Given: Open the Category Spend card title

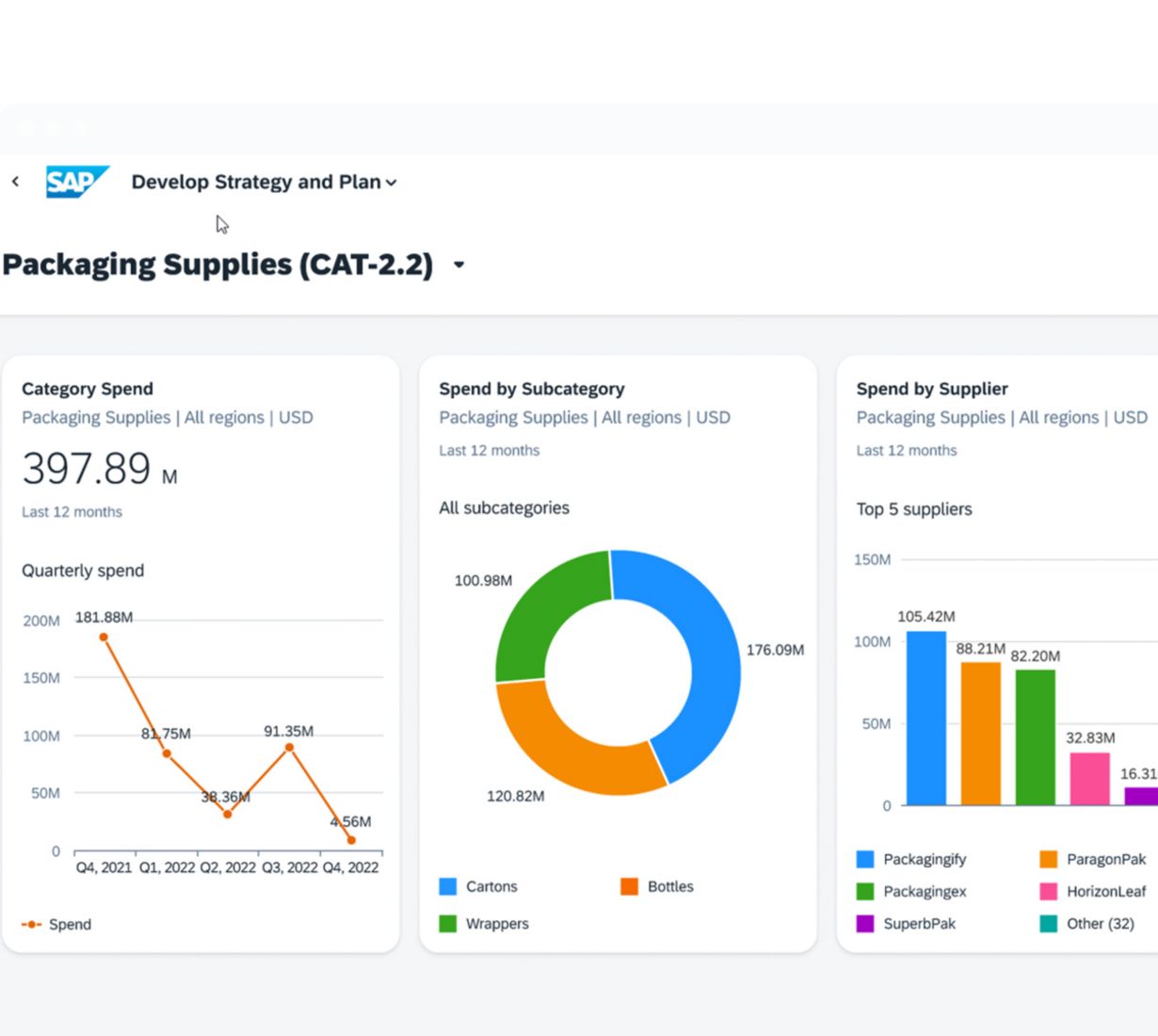Looking at the screenshot, I should pyautogui.click(x=88, y=389).
